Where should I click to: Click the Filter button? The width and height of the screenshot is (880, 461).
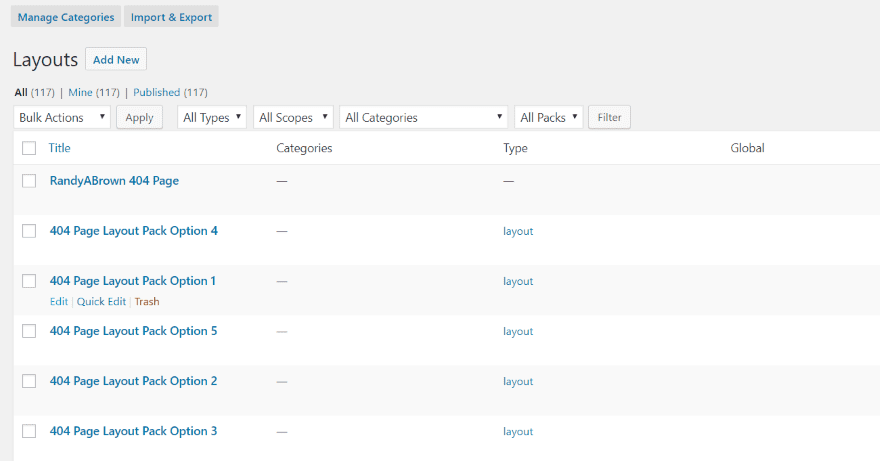(x=609, y=117)
